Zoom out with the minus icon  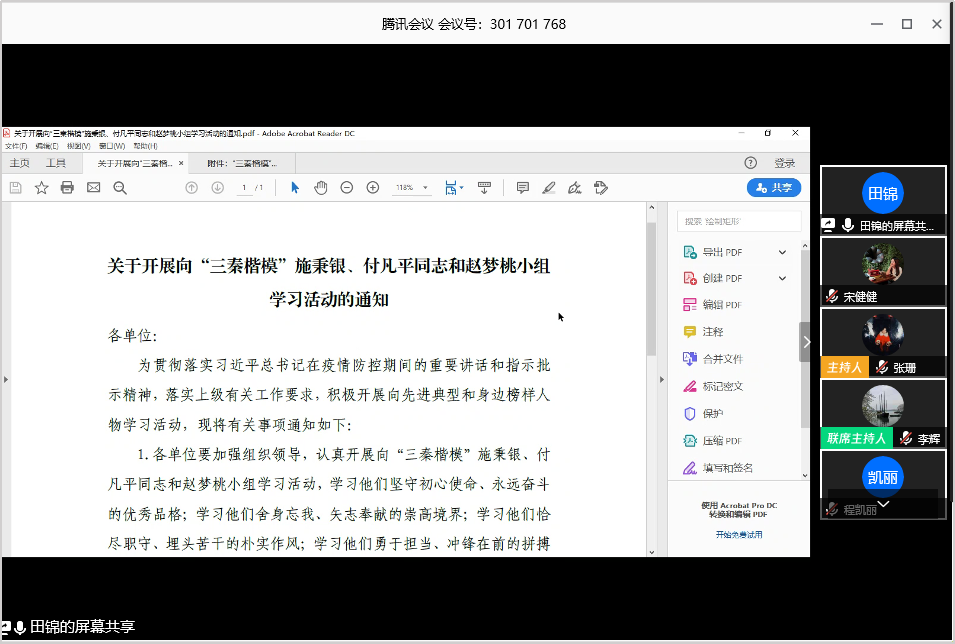[x=347, y=188]
